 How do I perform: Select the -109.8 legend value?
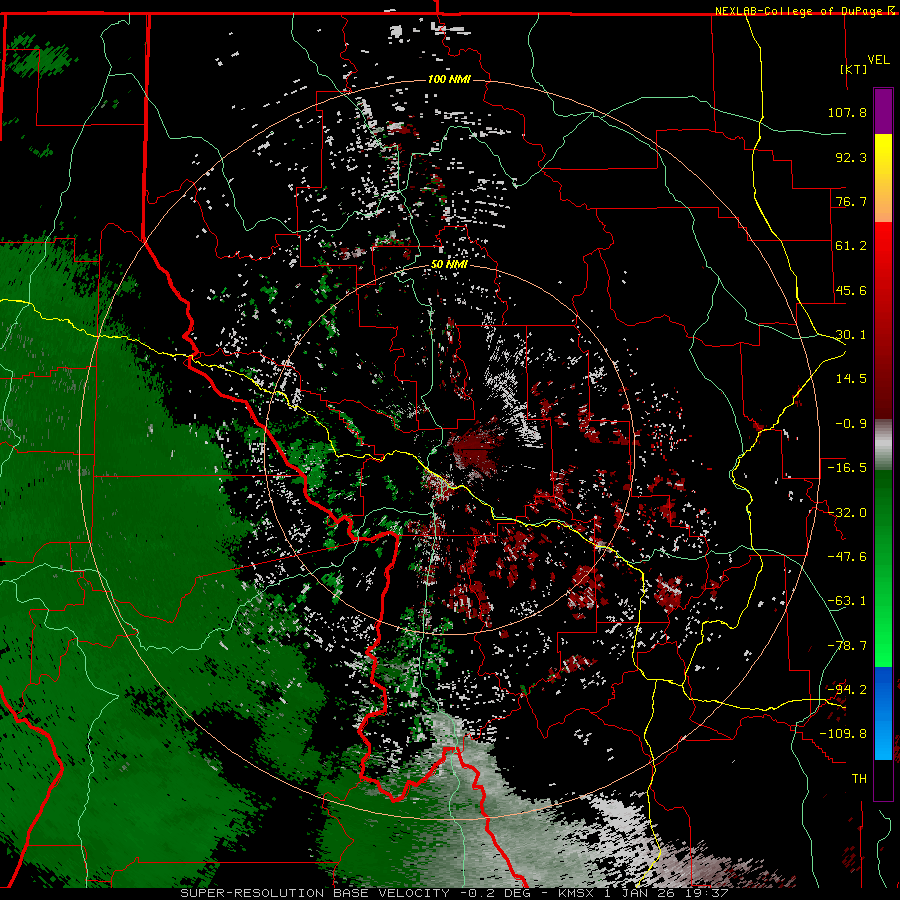click(x=843, y=734)
